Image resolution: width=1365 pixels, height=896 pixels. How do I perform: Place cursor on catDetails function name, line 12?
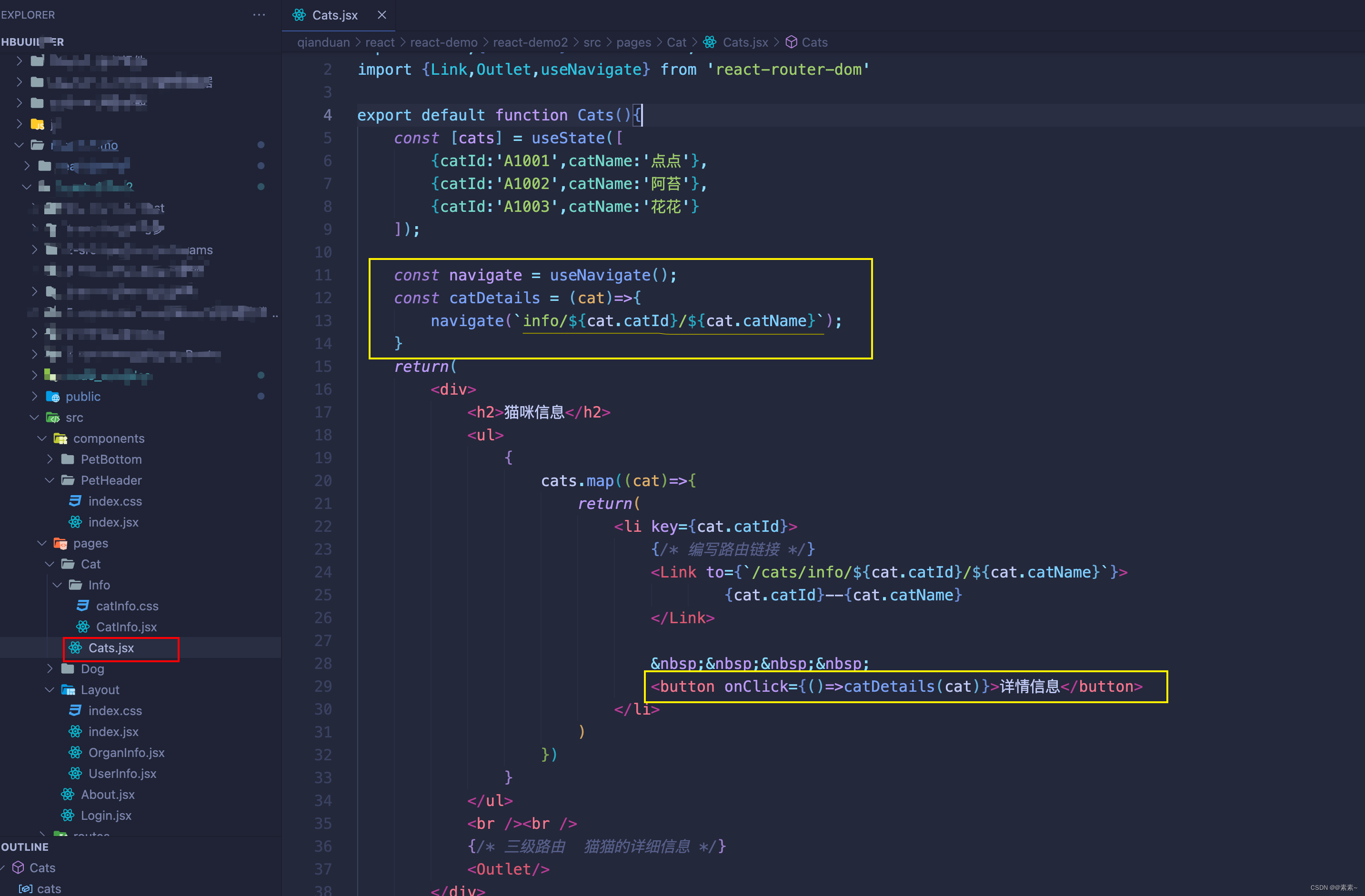(494, 298)
